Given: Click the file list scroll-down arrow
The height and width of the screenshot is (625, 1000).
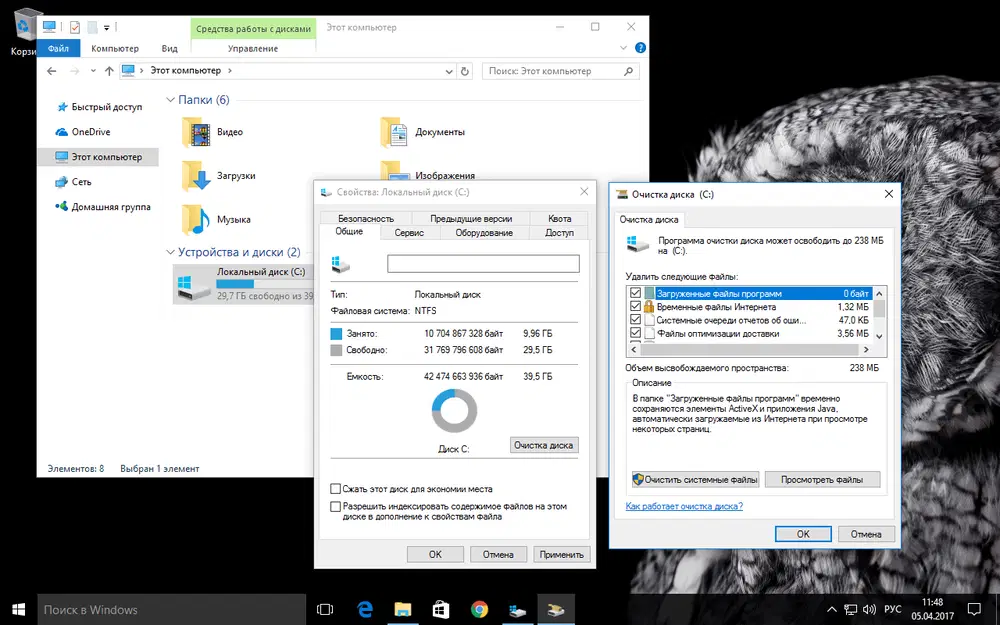Looking at the screenshot, I should (879, 336).
